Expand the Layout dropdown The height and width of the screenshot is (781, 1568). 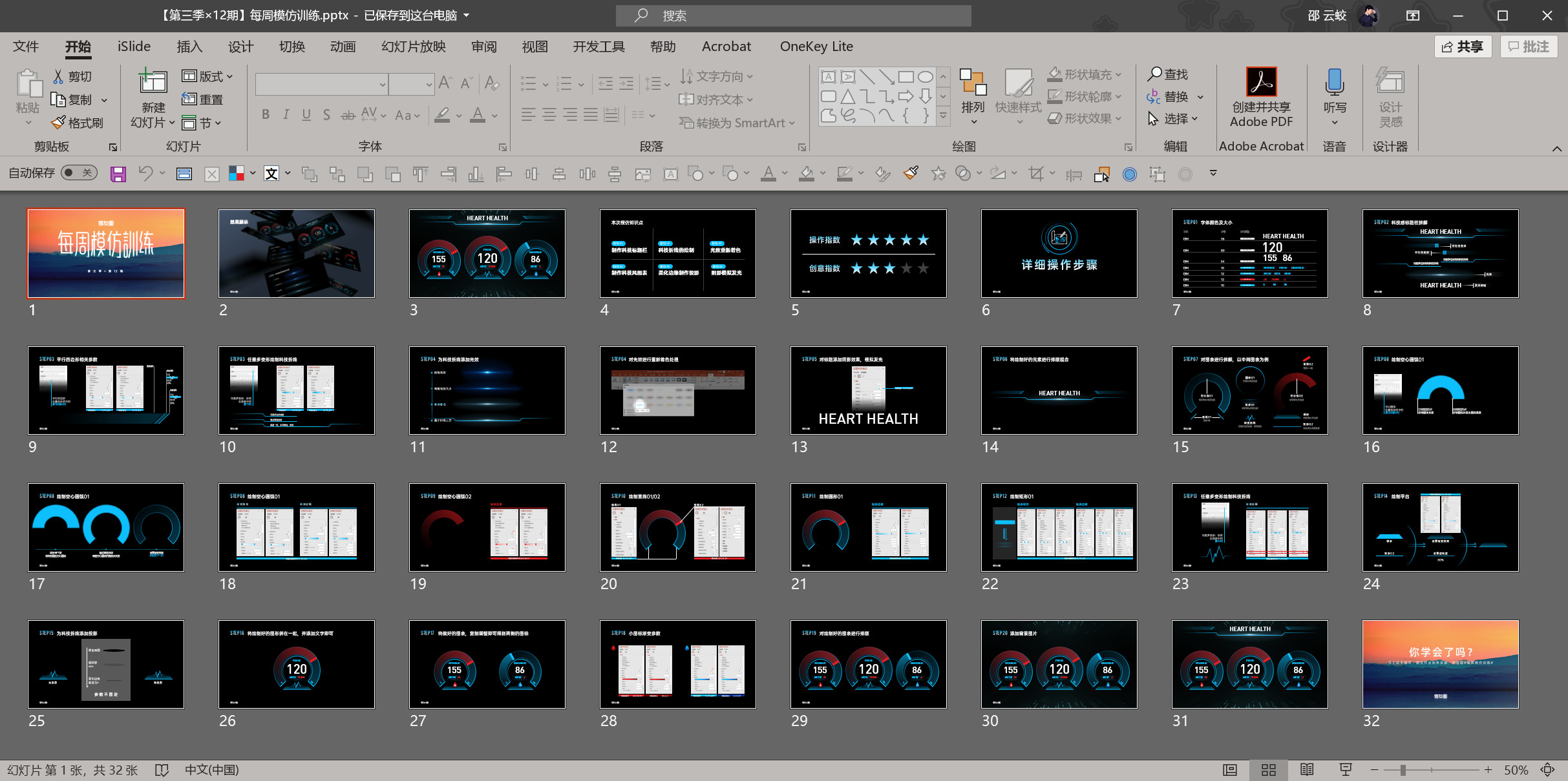coord(207,76)
